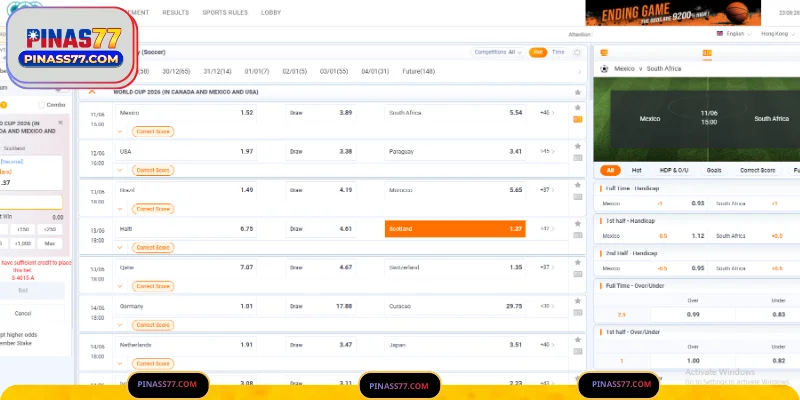The height and width of the screenshot is (400, 800).
Task: Favorite the Brazil vs Morocco match
Action: pos(578,185)
